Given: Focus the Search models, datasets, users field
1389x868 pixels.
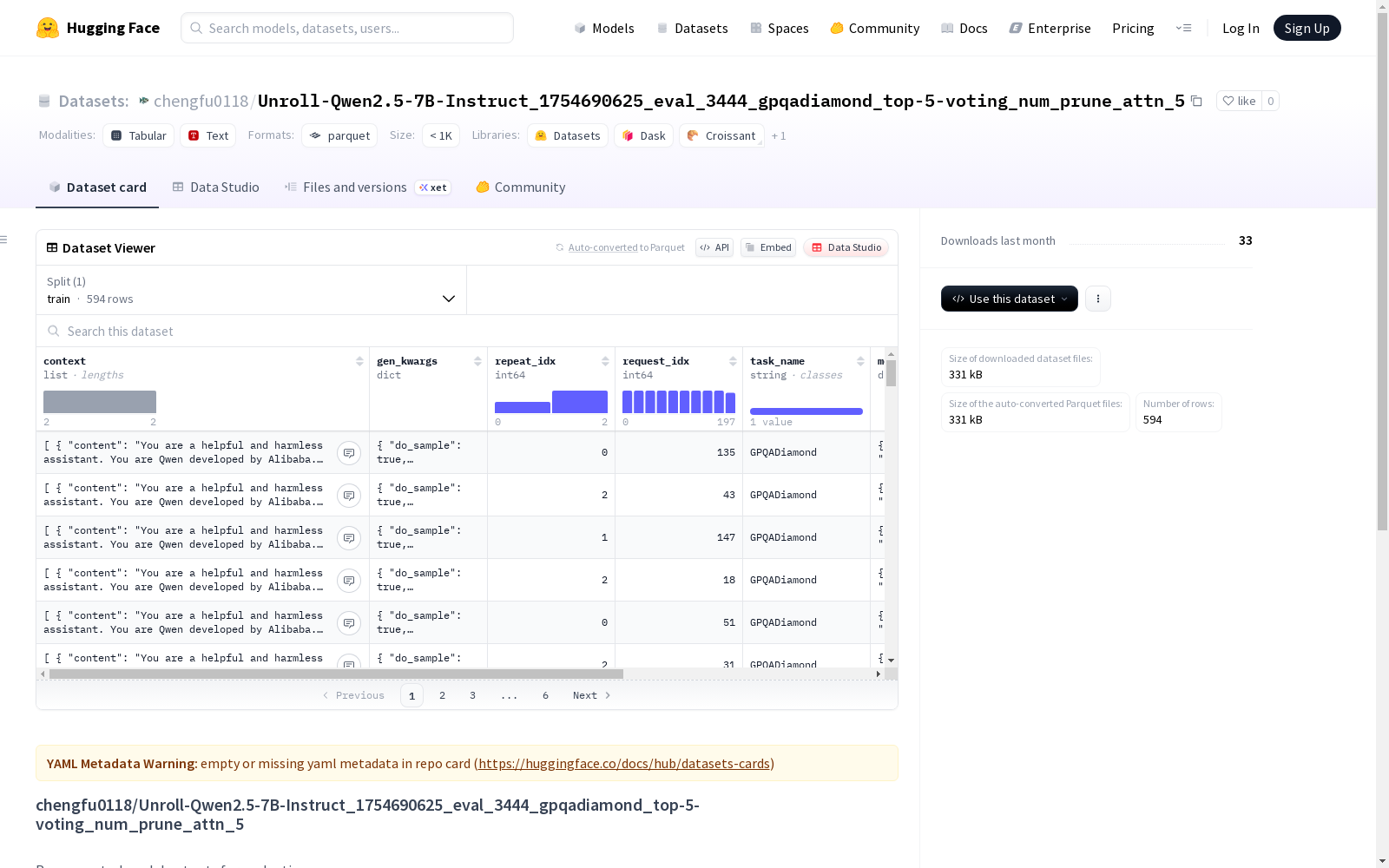Looking at the screenshot, I should tap(347, 28).
